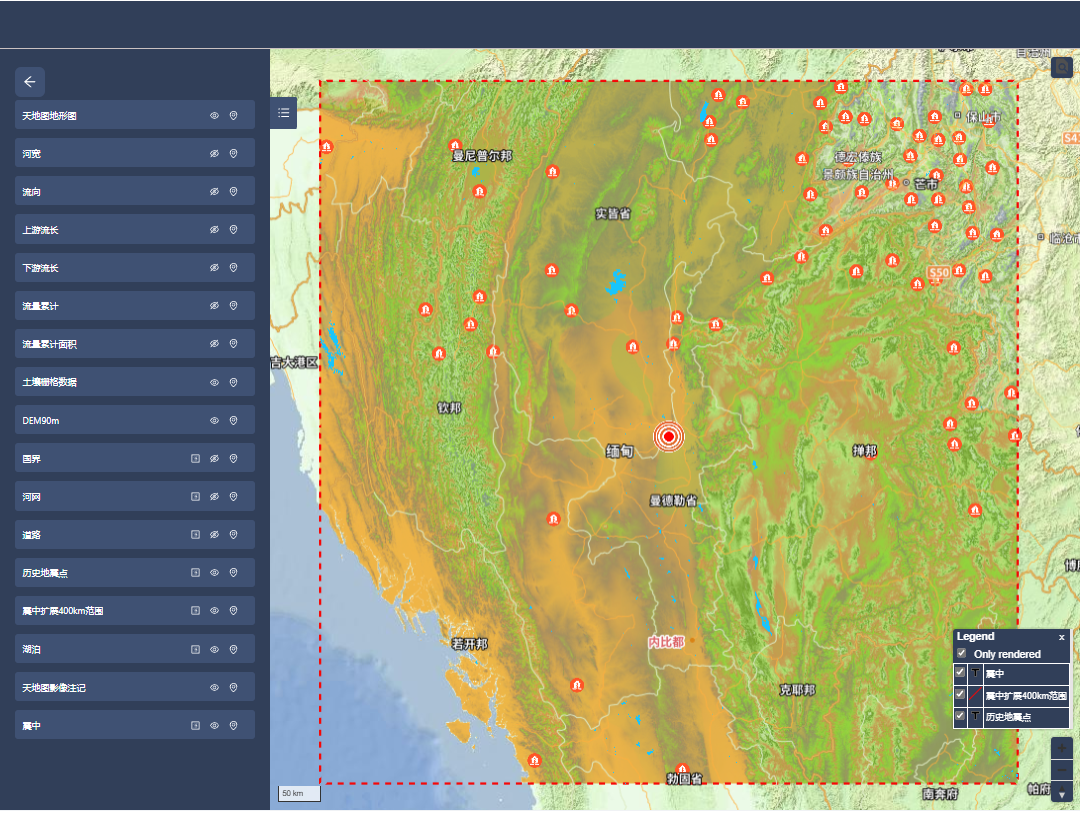This screenshot has width=1081, height=814.
Task: Hide the 湖泊 layer
Action: tap(214, 649)
